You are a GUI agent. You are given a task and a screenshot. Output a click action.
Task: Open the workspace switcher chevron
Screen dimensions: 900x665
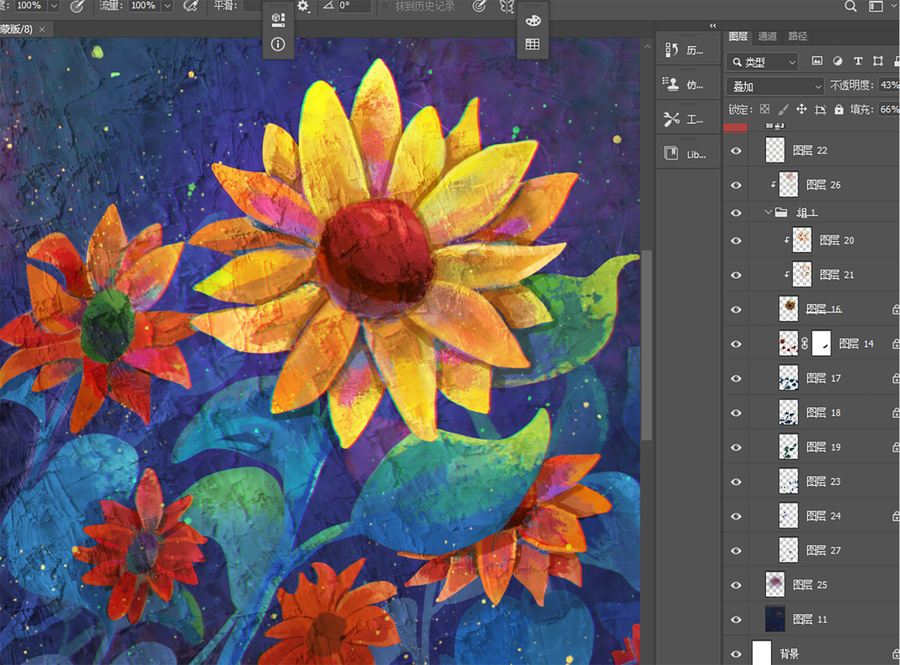(x=894, y=6)
